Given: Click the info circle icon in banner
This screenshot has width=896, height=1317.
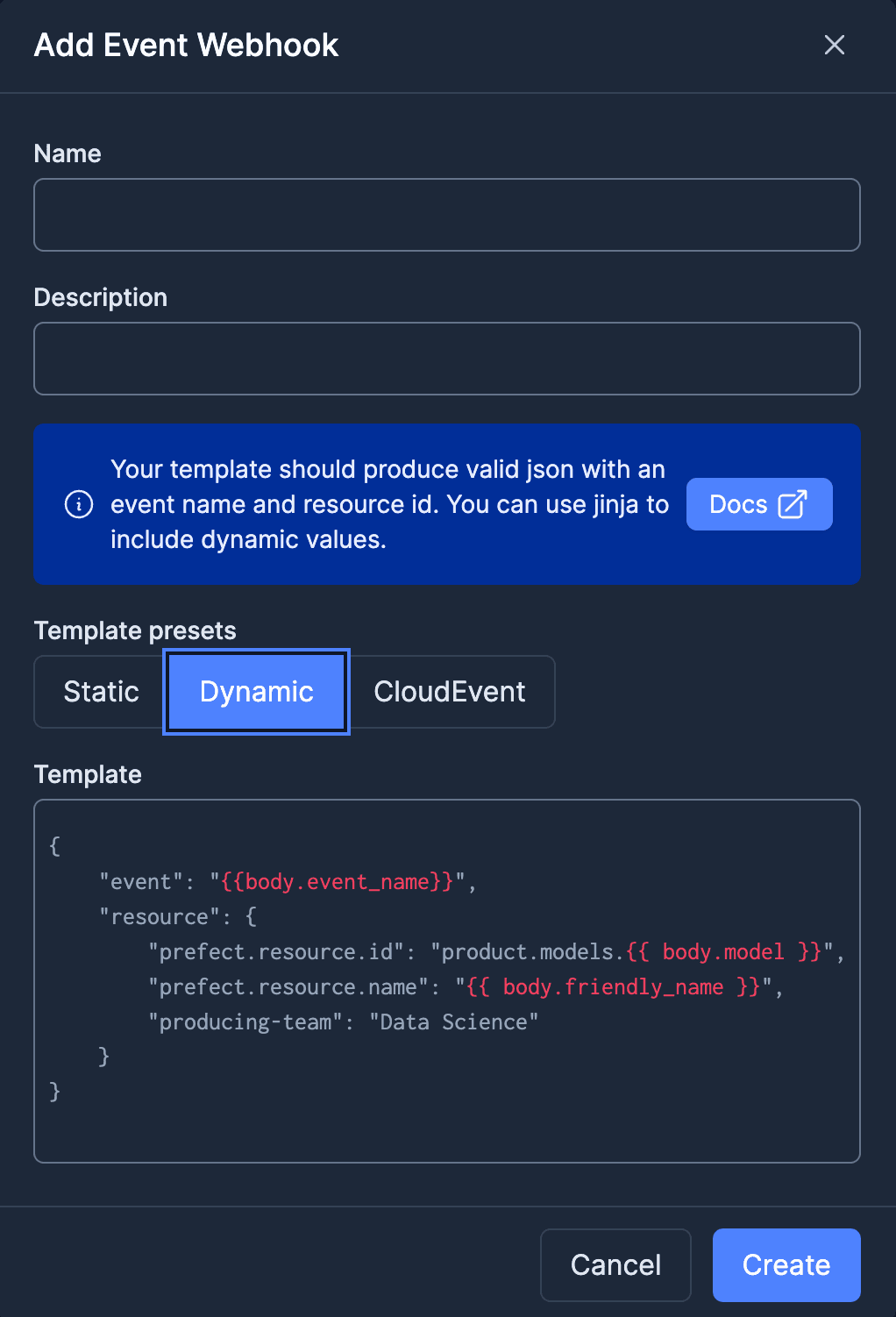Looking at the screenshot, I should [79, 504].
